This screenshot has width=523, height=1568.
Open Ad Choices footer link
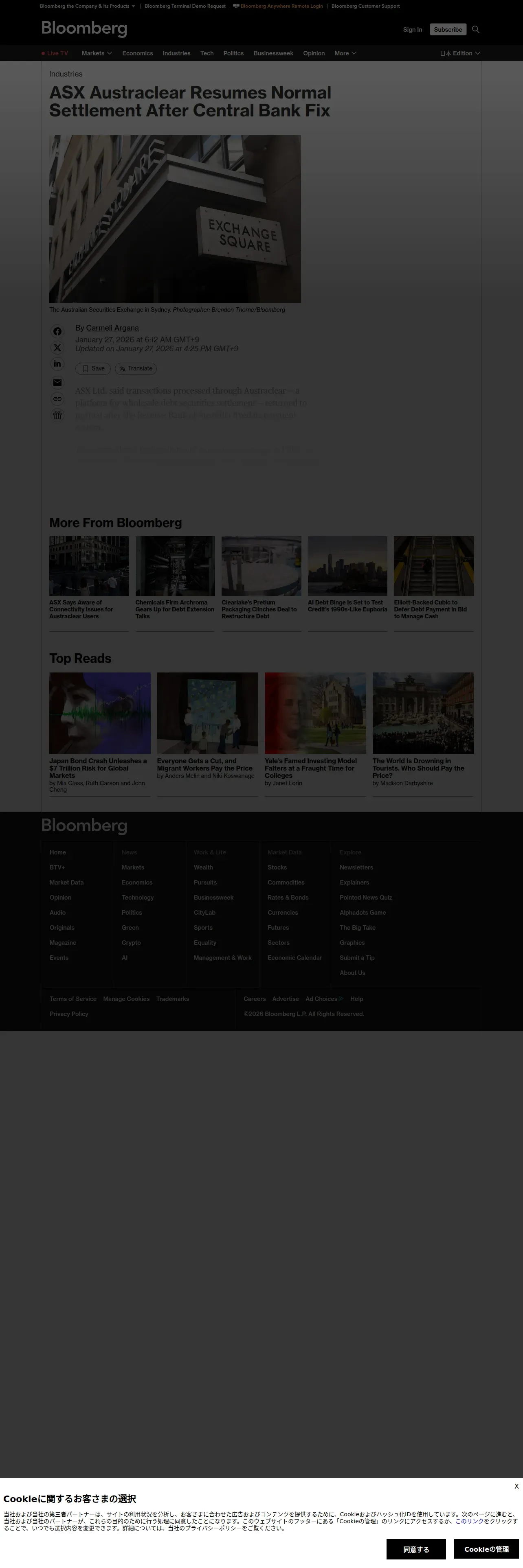pos(324,999)
